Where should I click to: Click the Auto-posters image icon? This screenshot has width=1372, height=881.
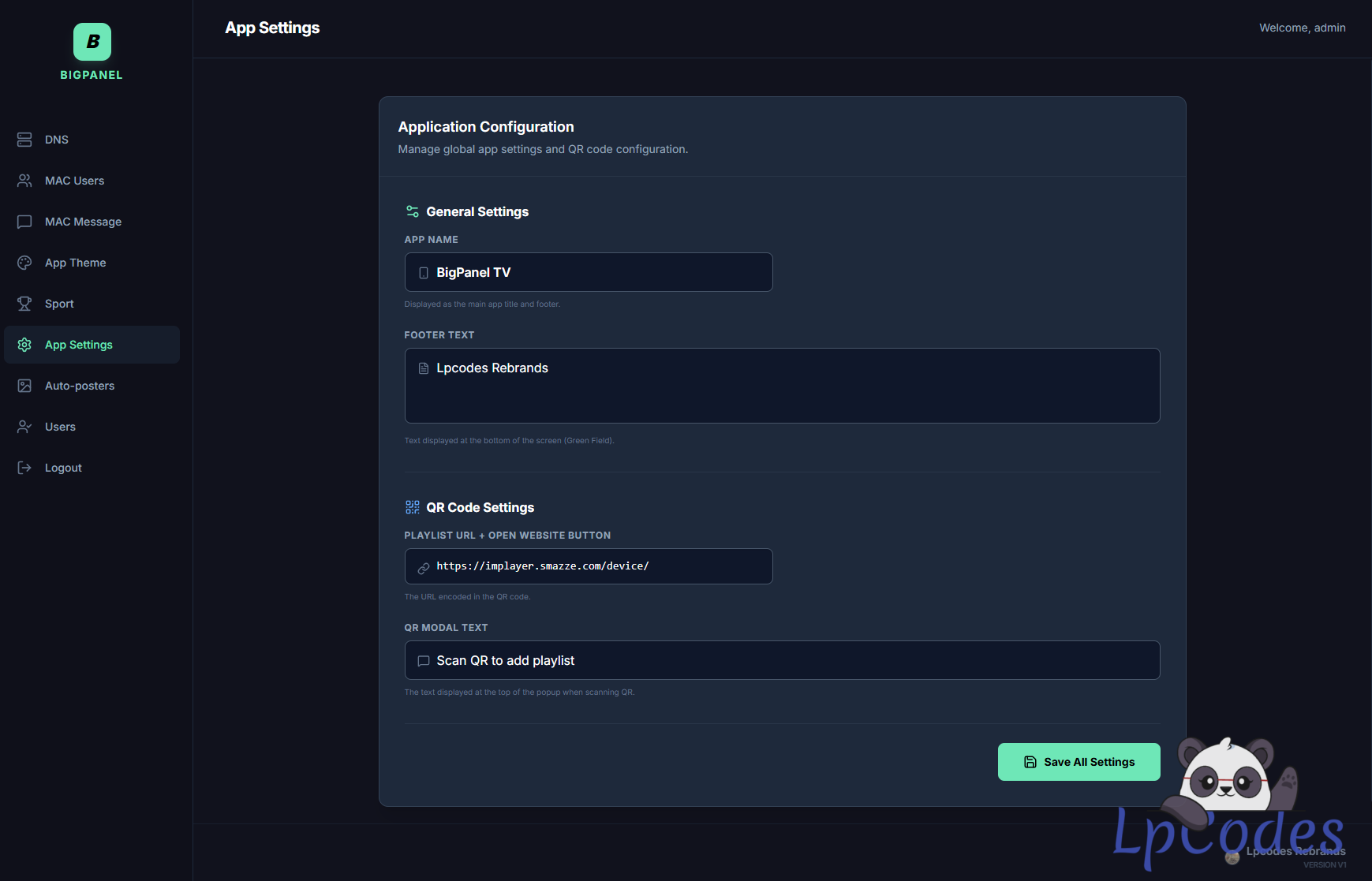pyautogui.click(x=24, y=386)
